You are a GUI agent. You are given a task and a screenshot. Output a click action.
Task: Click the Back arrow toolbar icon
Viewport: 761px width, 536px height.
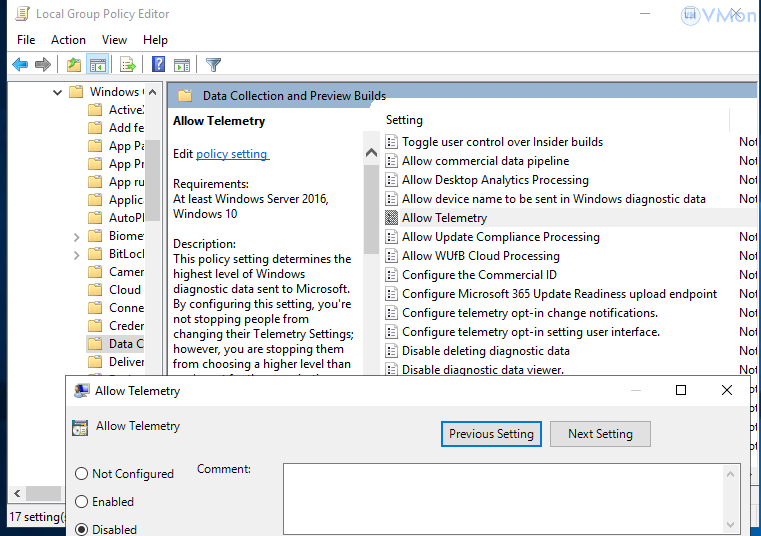pos(20,65)
